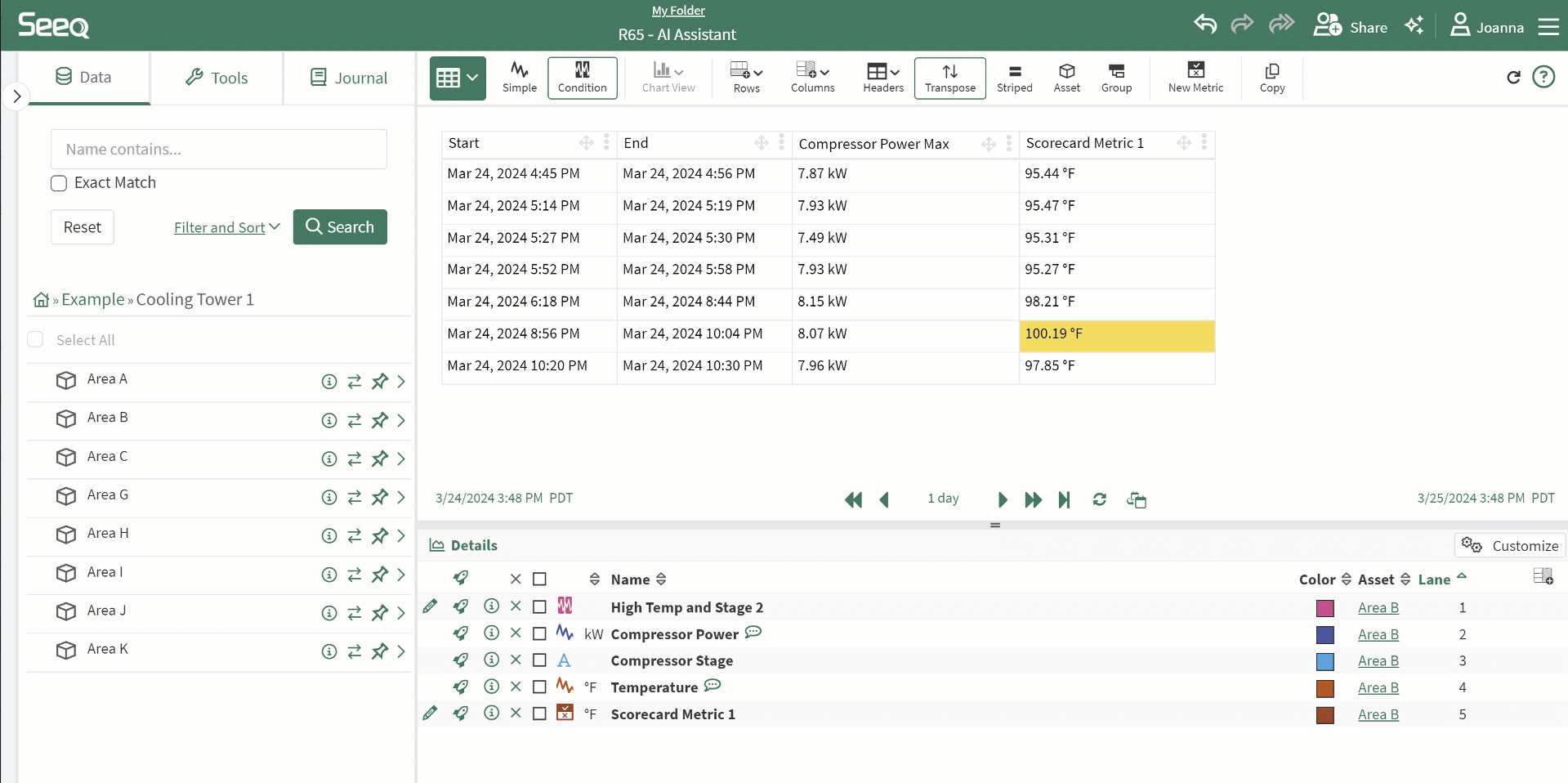
Task: Click the Compressor Stage color swatch
Action: (x=1325, y=661)
